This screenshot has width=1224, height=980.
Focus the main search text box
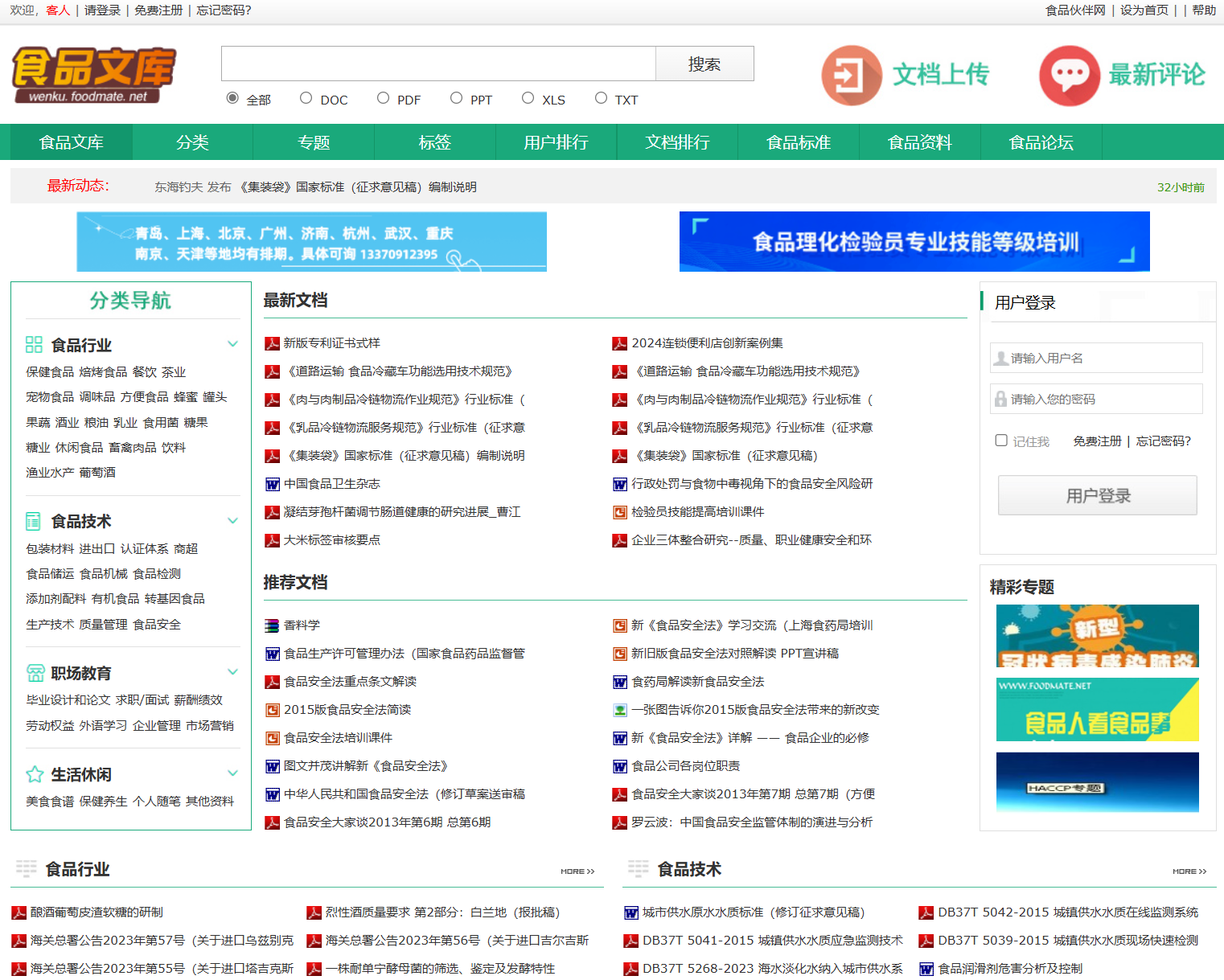(x=438, y=64)
